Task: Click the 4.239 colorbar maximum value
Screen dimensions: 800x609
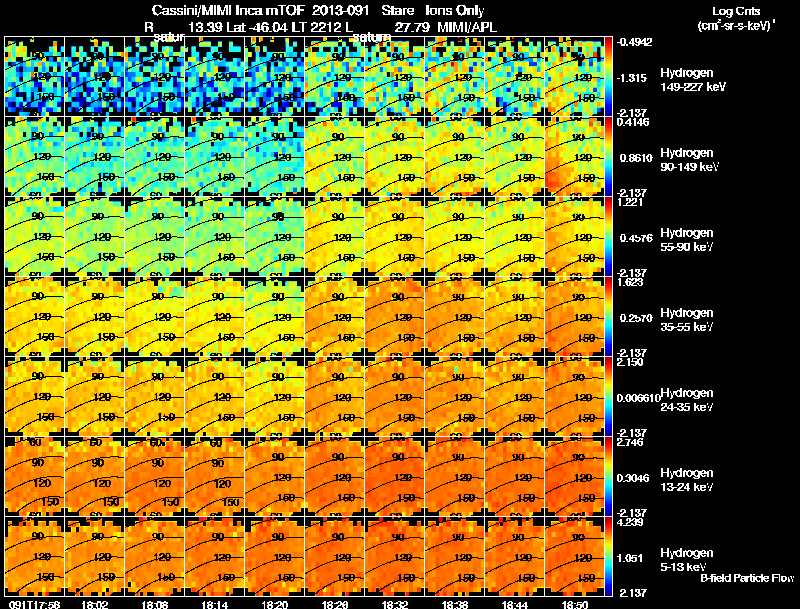Action: coord(630,523)
